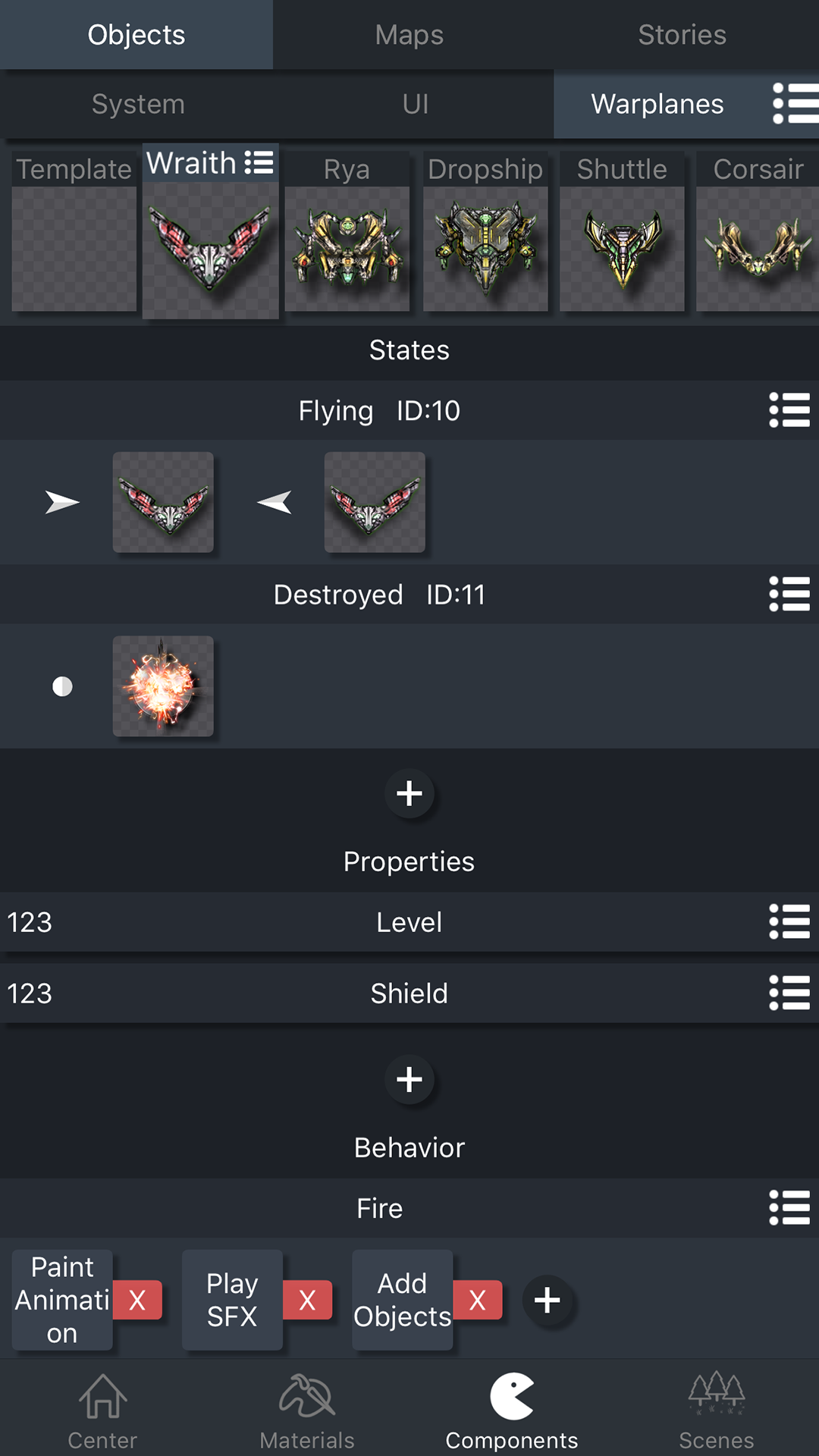Select the right-facing arrow direction icon

[62, 502]
